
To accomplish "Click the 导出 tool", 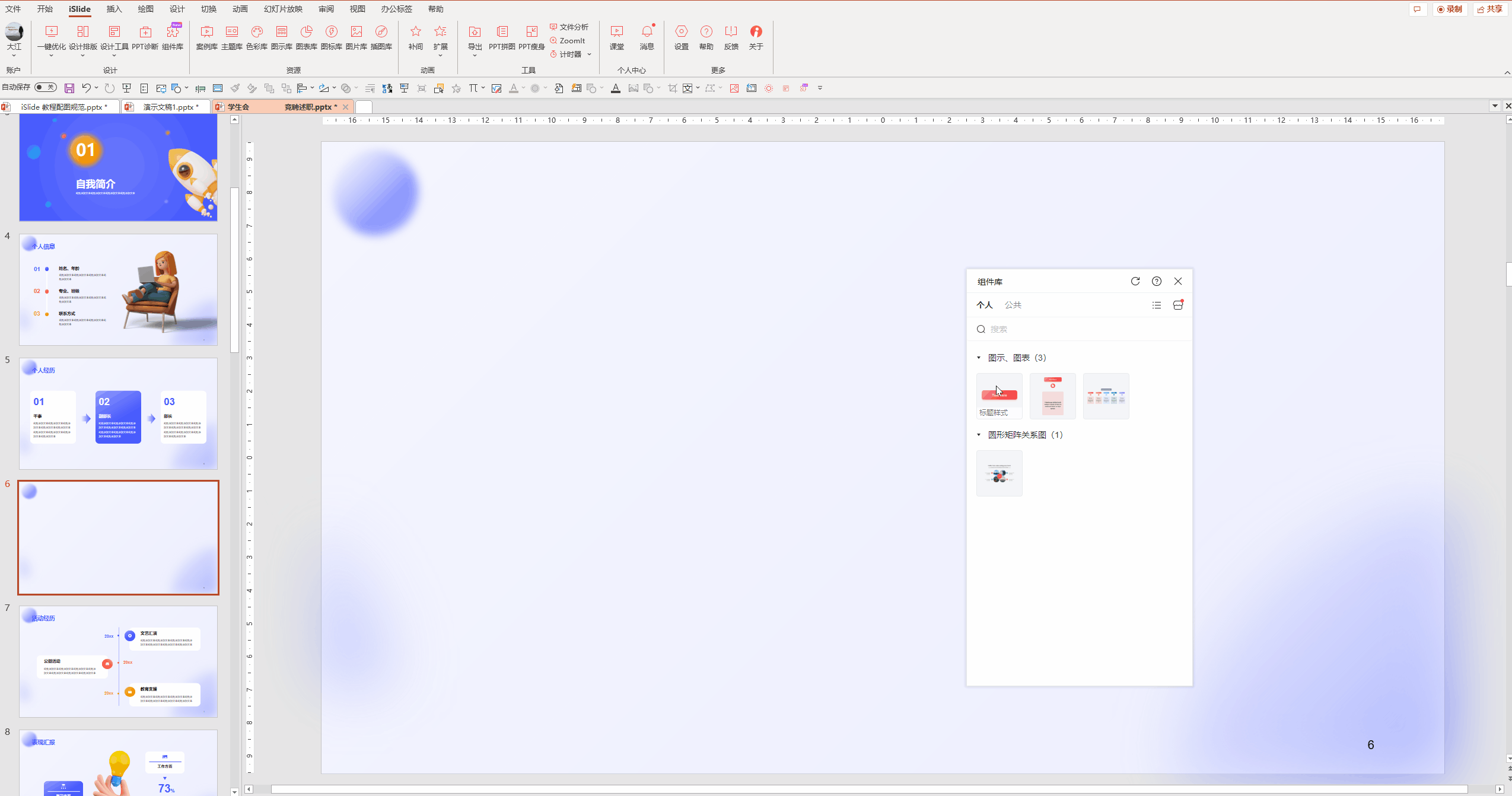I will tap(475, 38).
